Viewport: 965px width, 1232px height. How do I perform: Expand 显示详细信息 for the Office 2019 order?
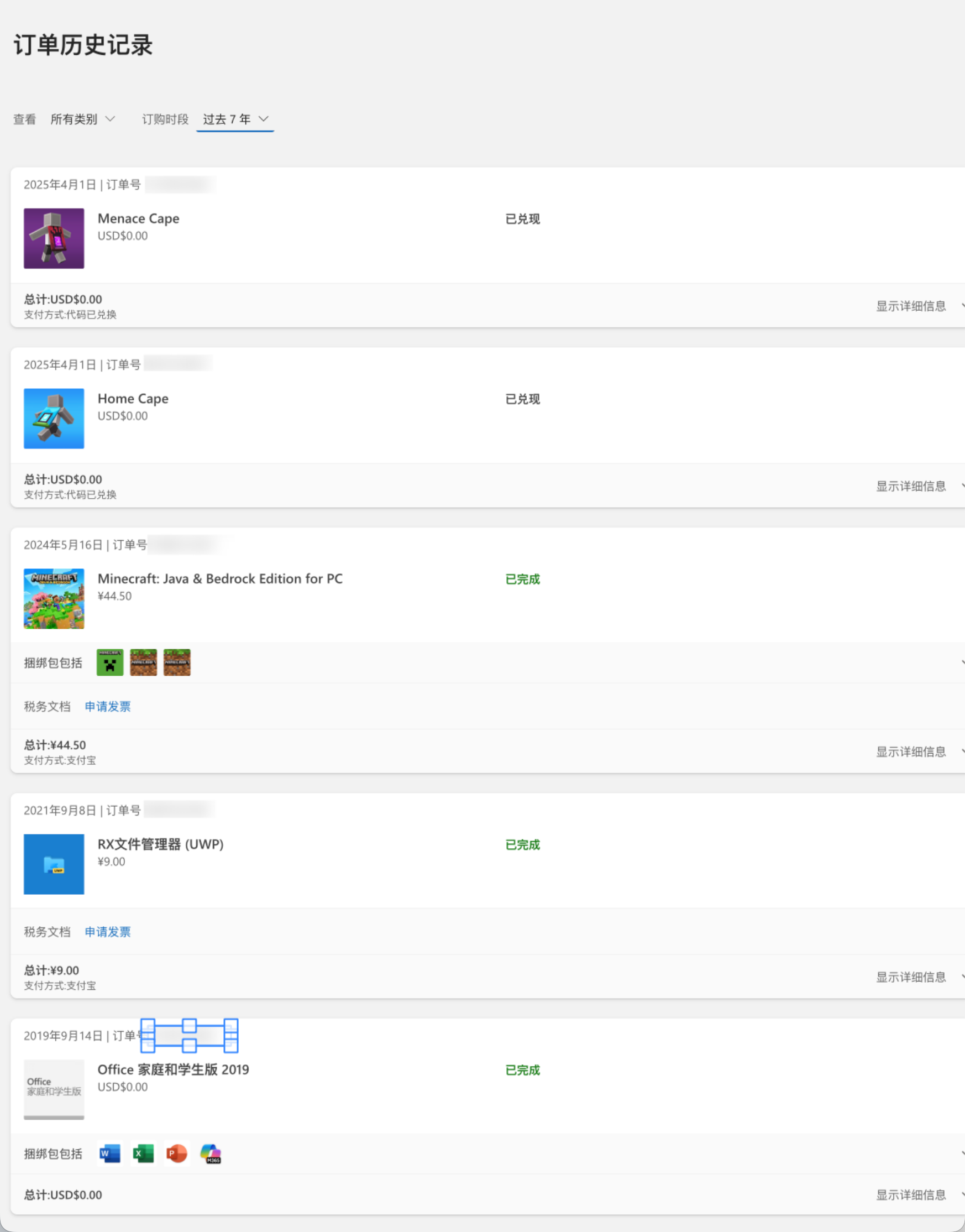pyautogui.click(x=911, y=1195)
